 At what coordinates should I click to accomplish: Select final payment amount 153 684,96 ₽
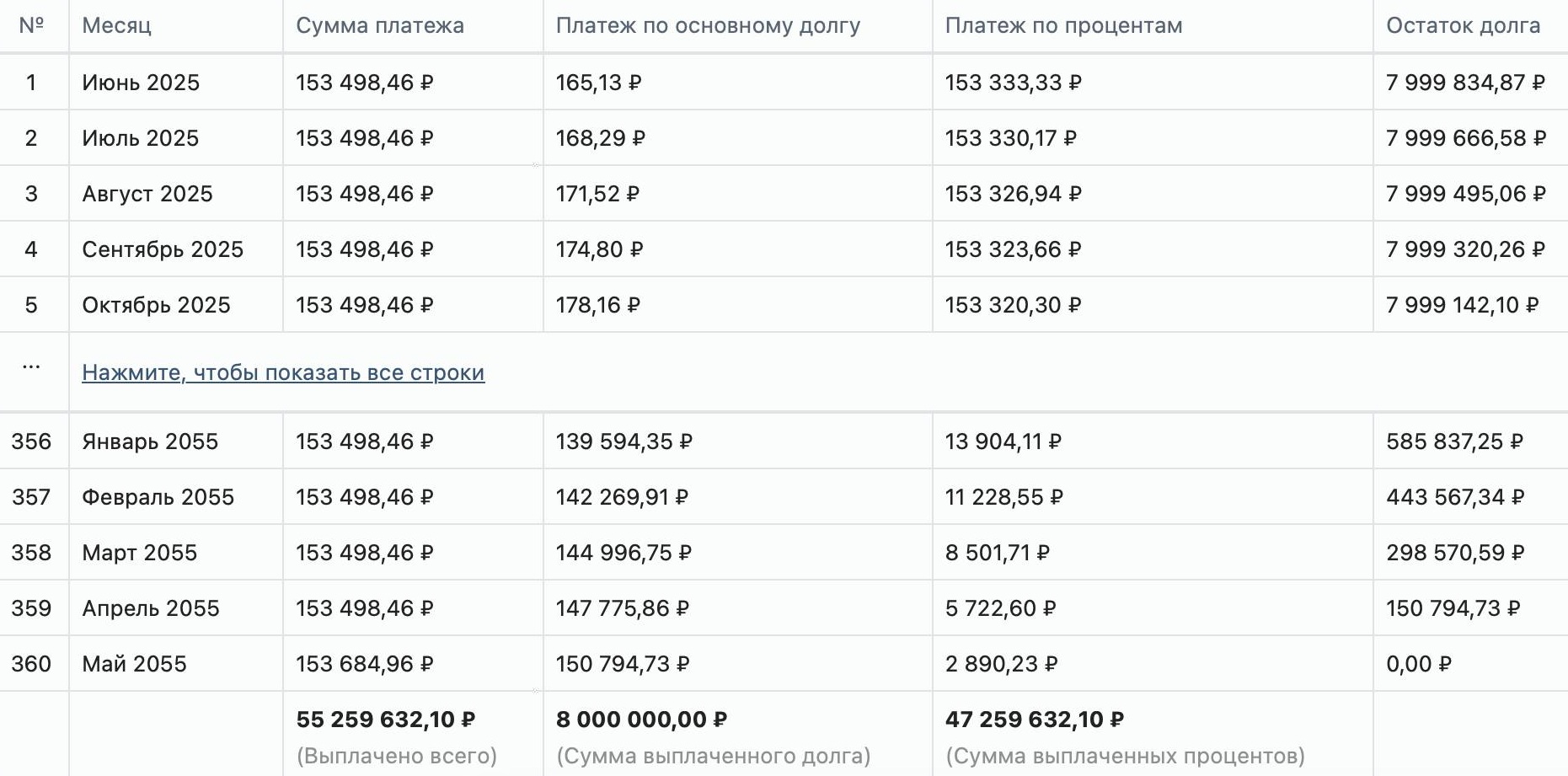tap(365, 664)
